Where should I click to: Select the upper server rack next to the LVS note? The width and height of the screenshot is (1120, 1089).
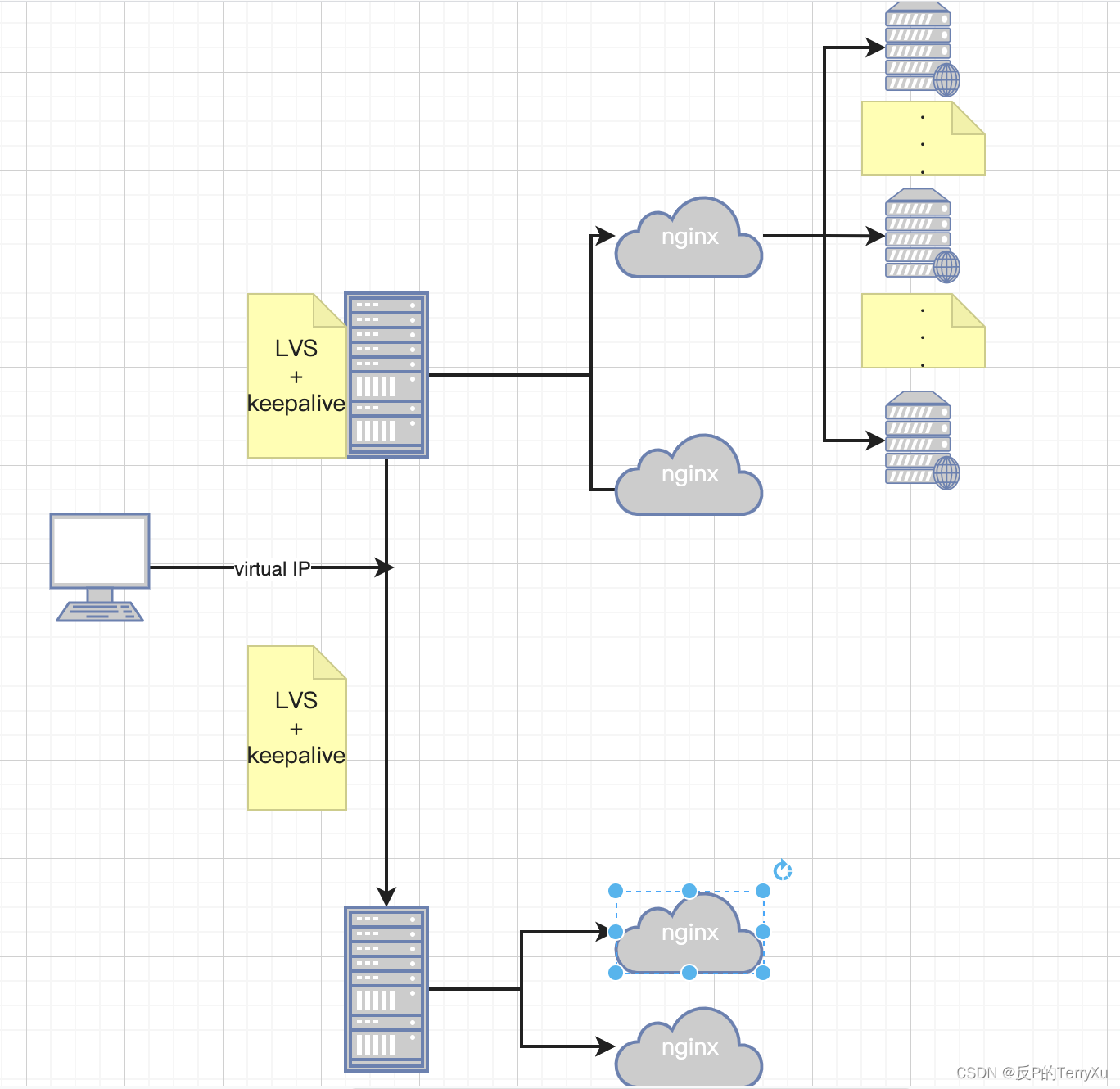(x=386, y=375)
